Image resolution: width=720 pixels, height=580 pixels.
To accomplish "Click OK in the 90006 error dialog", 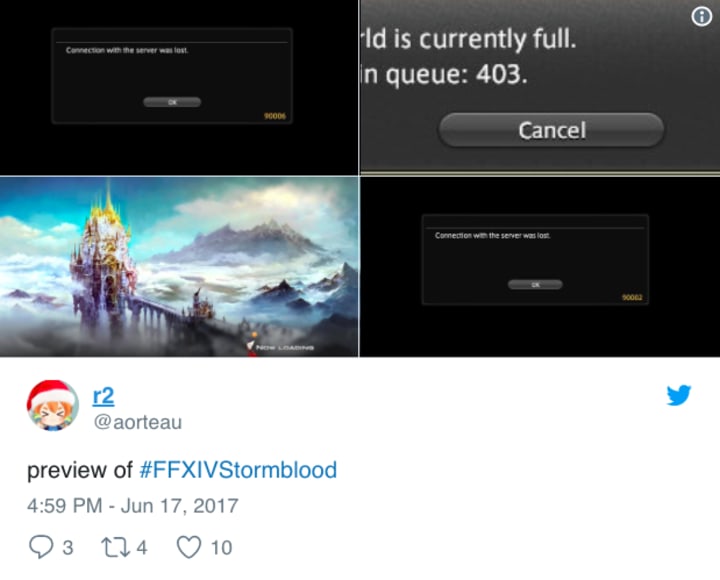I will 172,102.
